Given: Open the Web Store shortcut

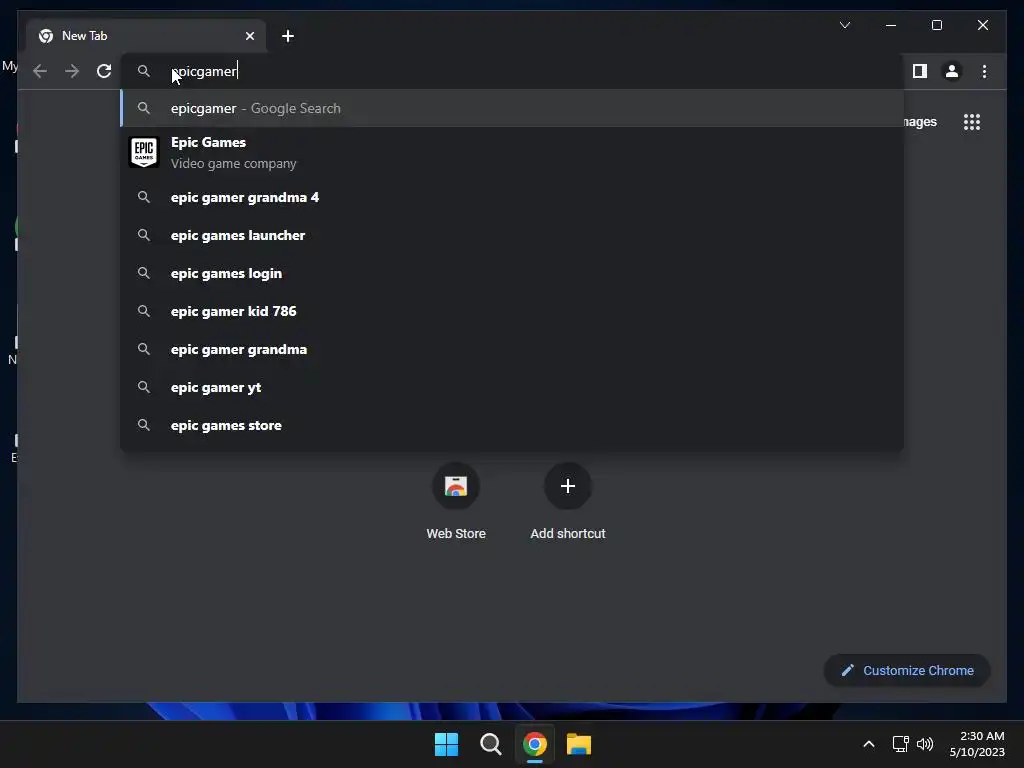Looking at the screenshot, I should (456, 501).
